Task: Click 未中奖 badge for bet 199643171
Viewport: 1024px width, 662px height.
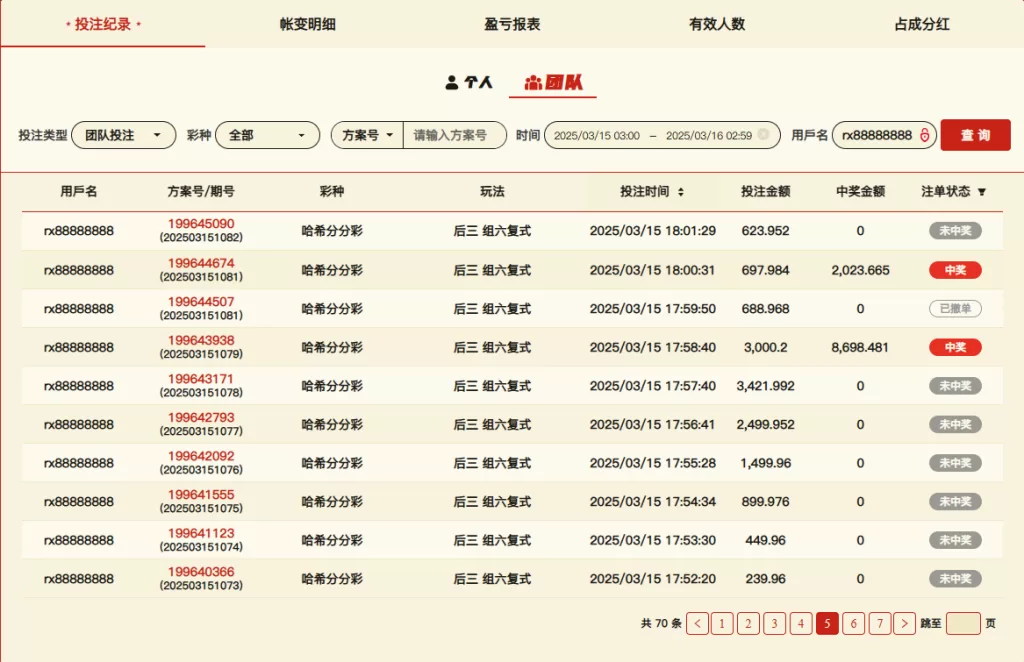Action: coord(955,386)
